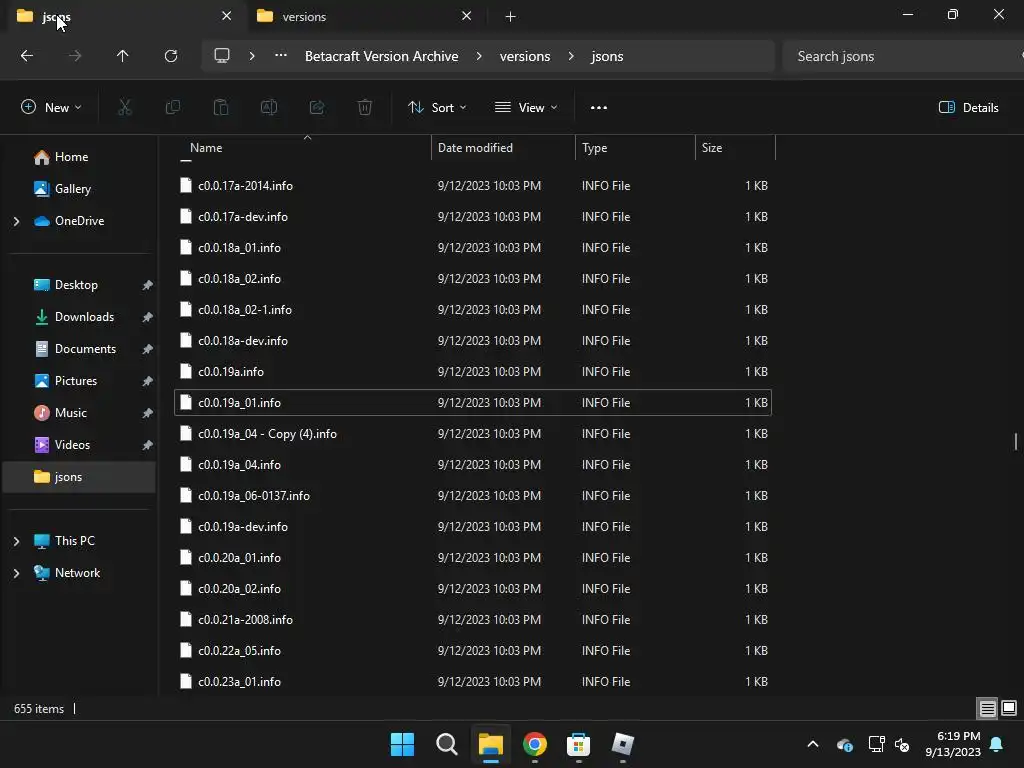
Task: Click the muted volume tray icon
Action: tap(902, 744)
